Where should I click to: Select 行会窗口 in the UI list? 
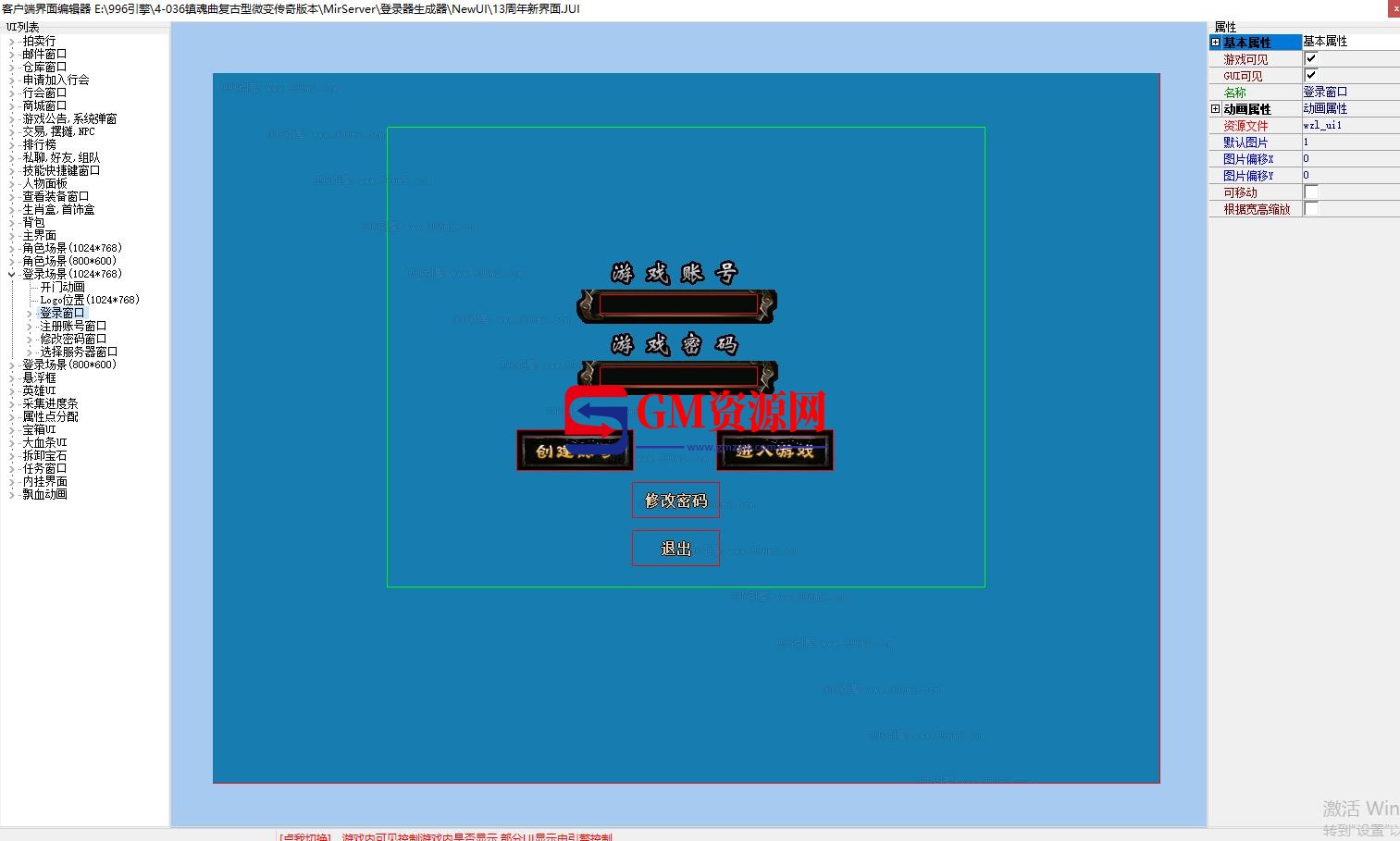tap(44, 93)
